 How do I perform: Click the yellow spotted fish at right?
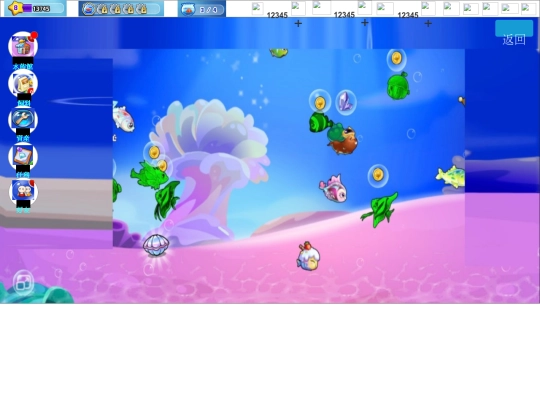click(x=450, y=177)
